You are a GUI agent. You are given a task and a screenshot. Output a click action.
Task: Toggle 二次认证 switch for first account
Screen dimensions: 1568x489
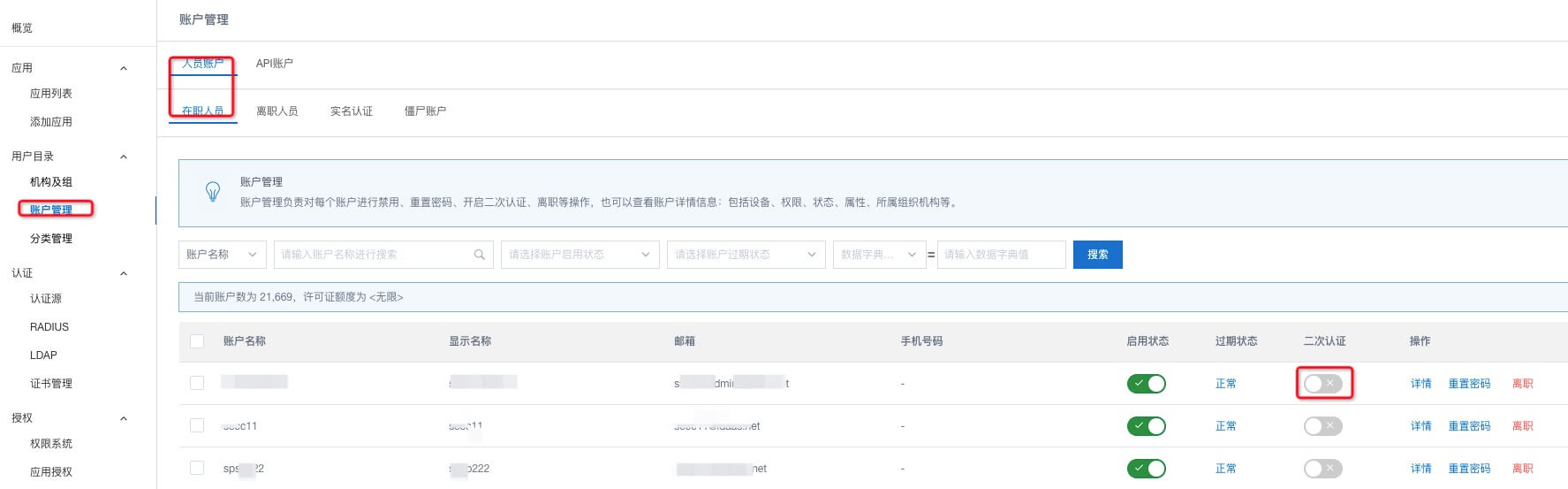[1322, 384]
